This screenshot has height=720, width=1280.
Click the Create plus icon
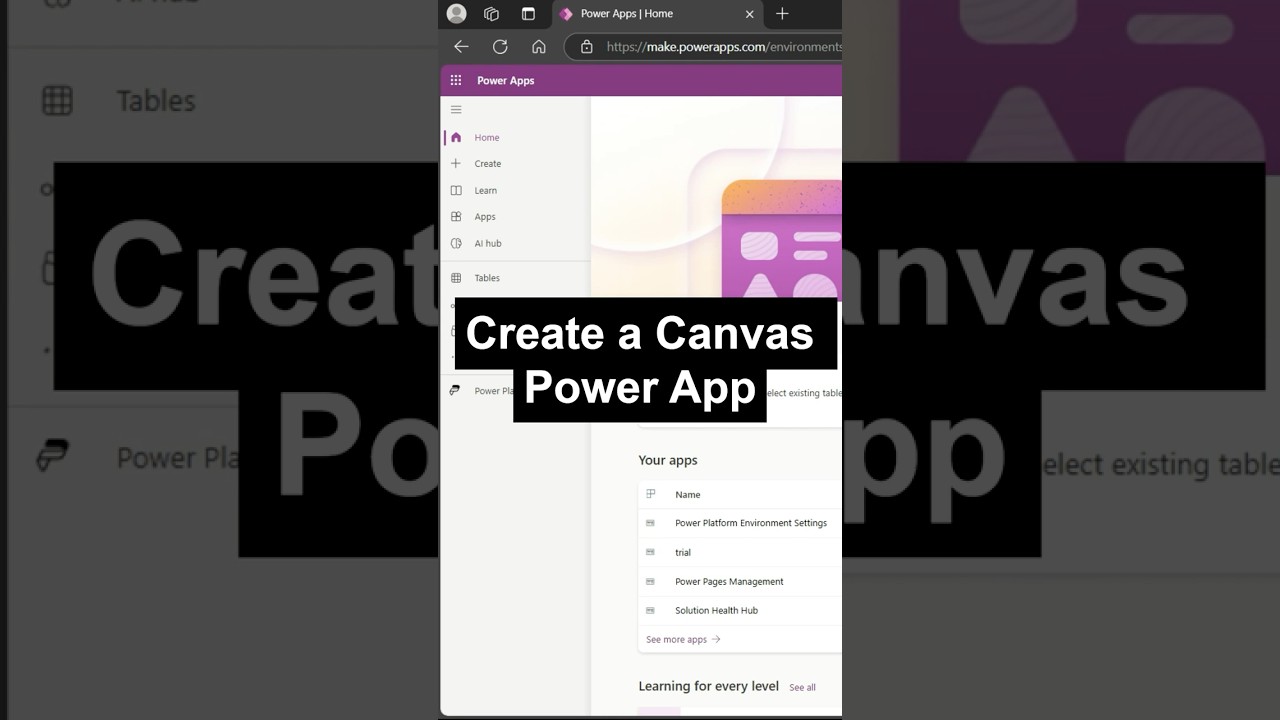click(x=456, y=164)
